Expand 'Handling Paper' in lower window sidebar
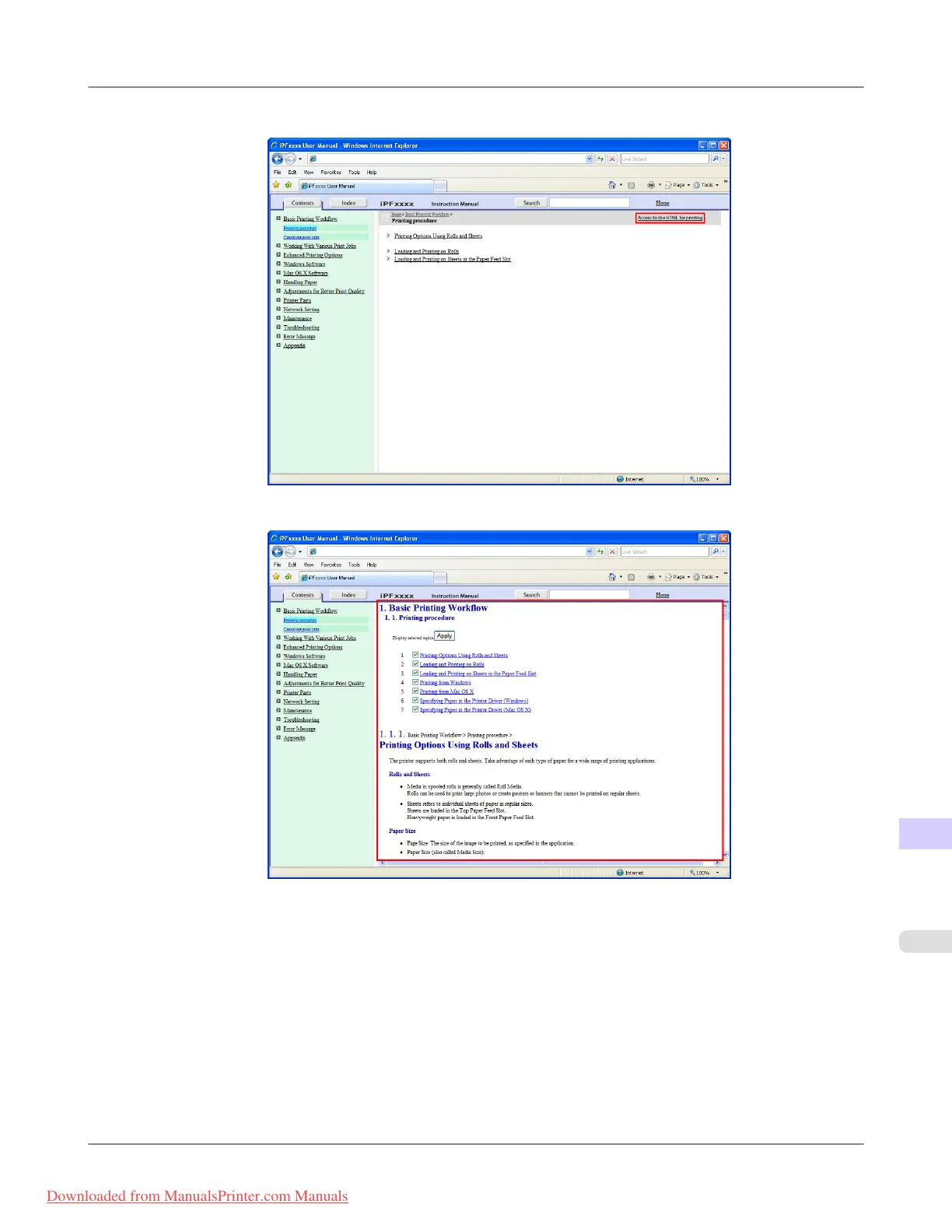This screenshot has width=952, height=1232. coord(278,674)
